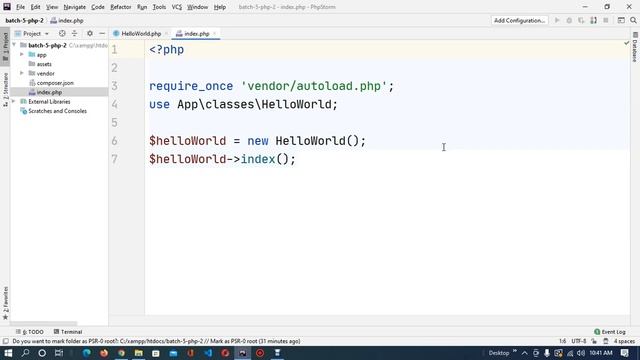Open Project panel settings gear
Viewport: 640px width, 360px height.
(x=90, y=33)
